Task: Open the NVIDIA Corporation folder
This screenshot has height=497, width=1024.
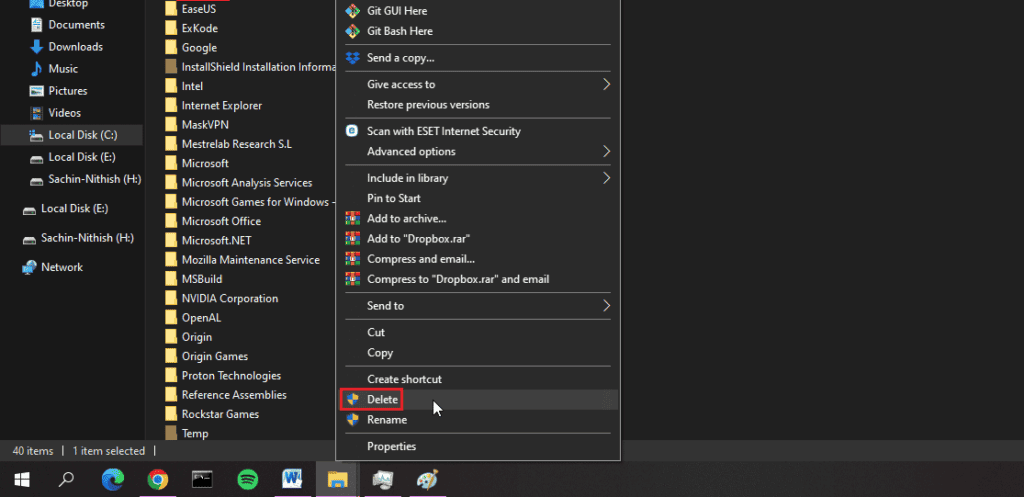Action: coord(229,298)
